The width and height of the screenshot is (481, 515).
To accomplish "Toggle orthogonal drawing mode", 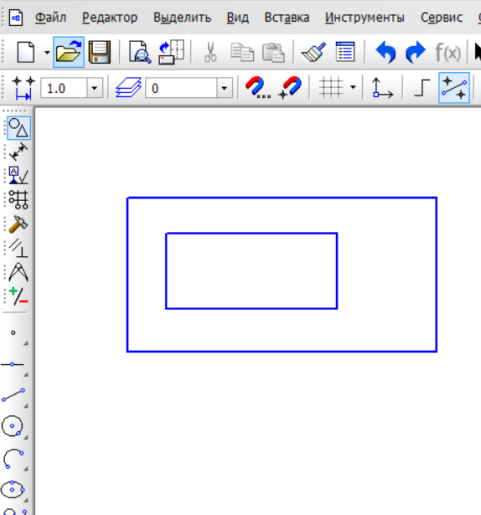I will pos(421,88).
